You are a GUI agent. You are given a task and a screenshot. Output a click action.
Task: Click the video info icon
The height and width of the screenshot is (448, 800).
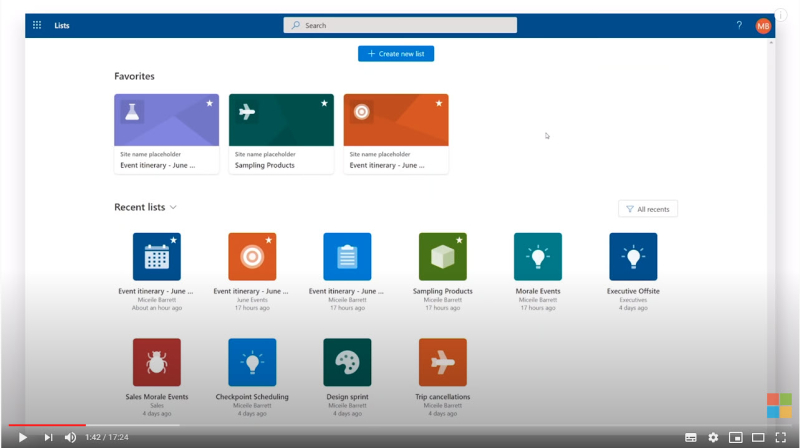781,14
